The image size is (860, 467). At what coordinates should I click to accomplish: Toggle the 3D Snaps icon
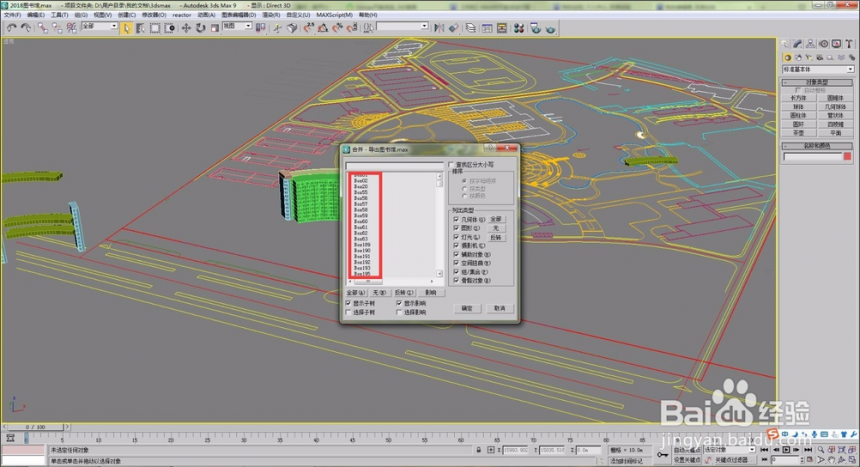(308, 28)
